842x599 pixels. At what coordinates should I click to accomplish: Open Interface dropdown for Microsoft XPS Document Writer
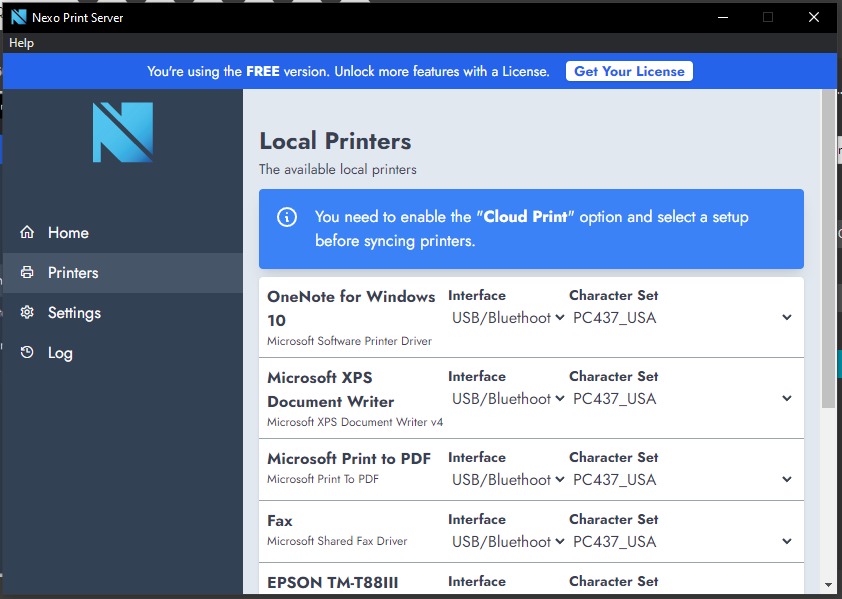507,399
